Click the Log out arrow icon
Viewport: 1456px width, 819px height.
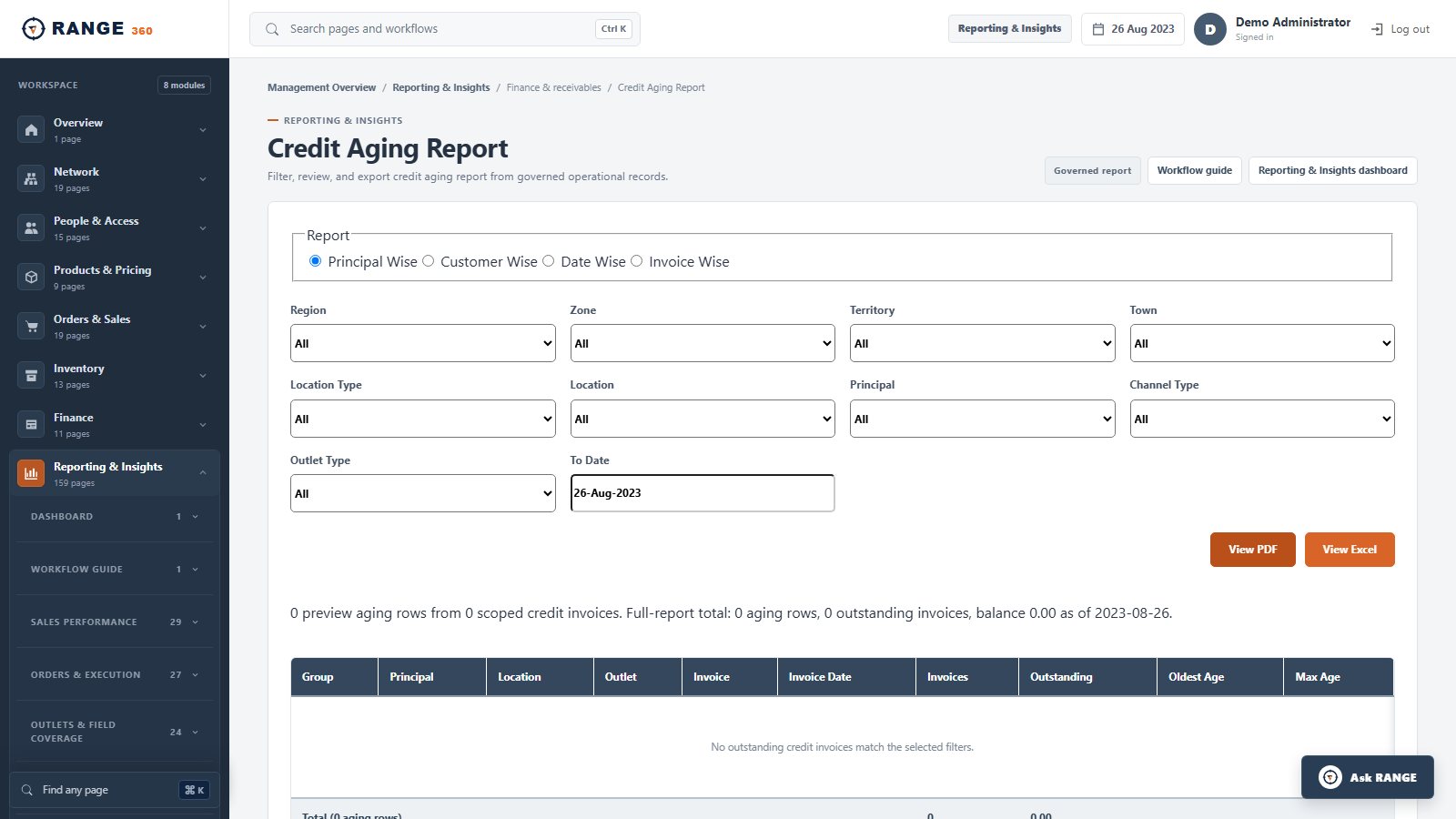(1377, 29)
